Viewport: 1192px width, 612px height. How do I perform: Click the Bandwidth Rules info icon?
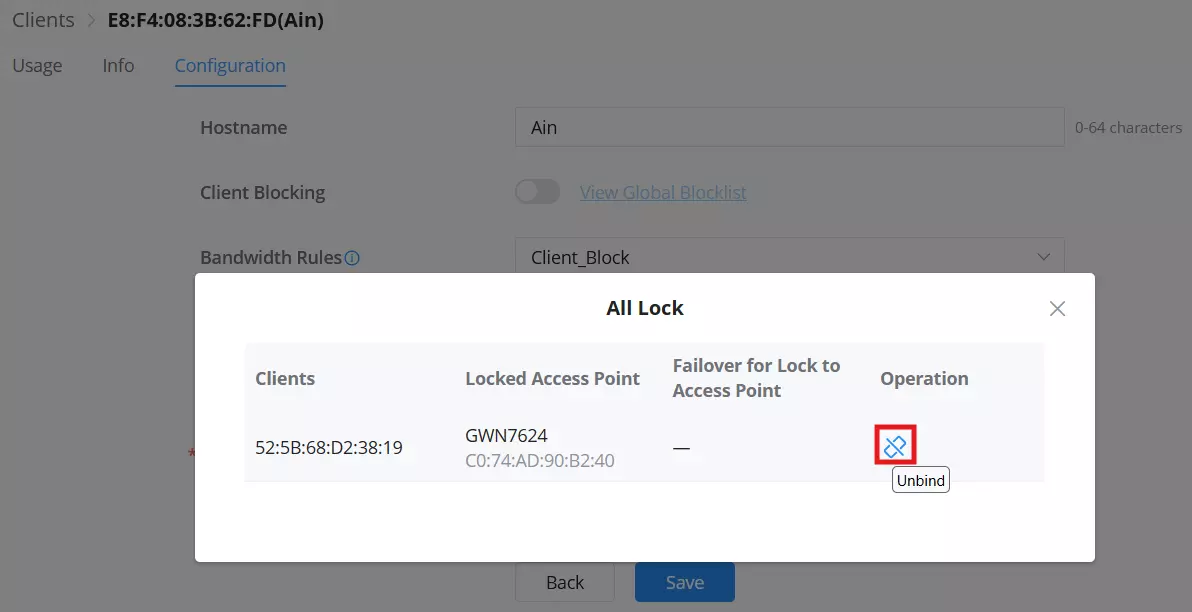pos(352,258)
